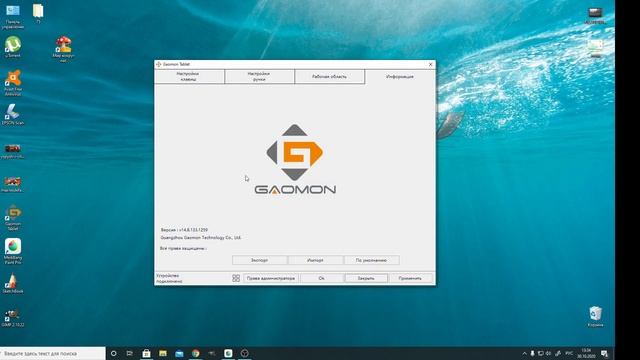The width and height of the screenshot is (640, 360).
Task: Open Google Chrome from the taskbar
Action: coord(196,353)
